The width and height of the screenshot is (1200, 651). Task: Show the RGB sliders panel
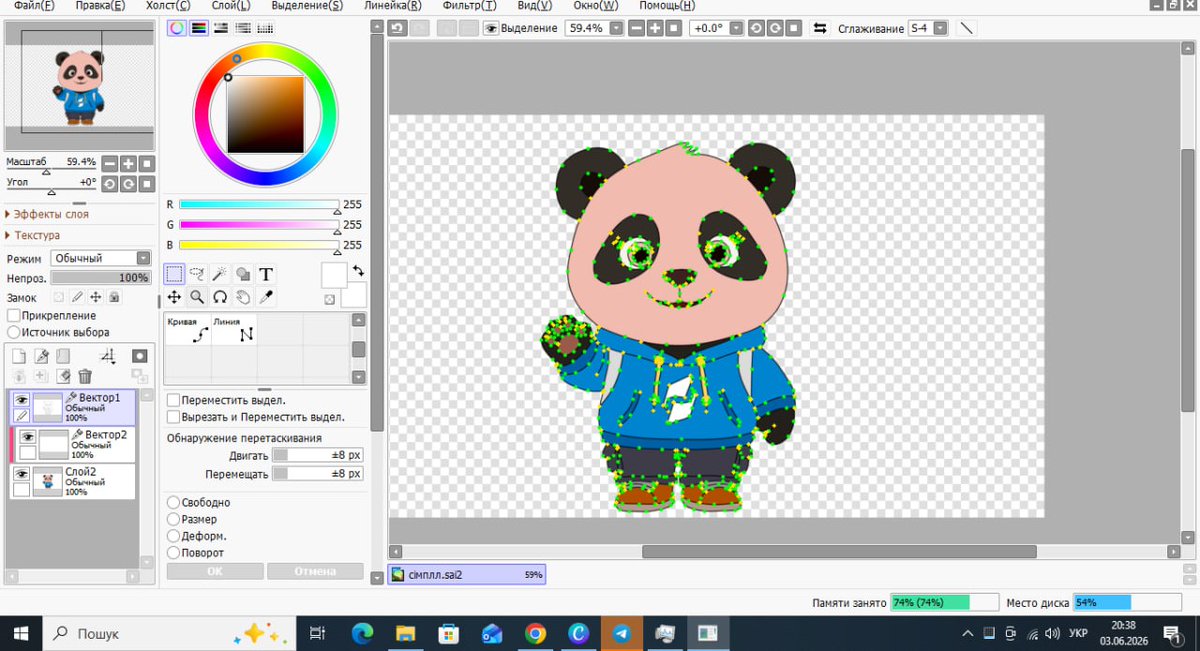pos(198,28)
